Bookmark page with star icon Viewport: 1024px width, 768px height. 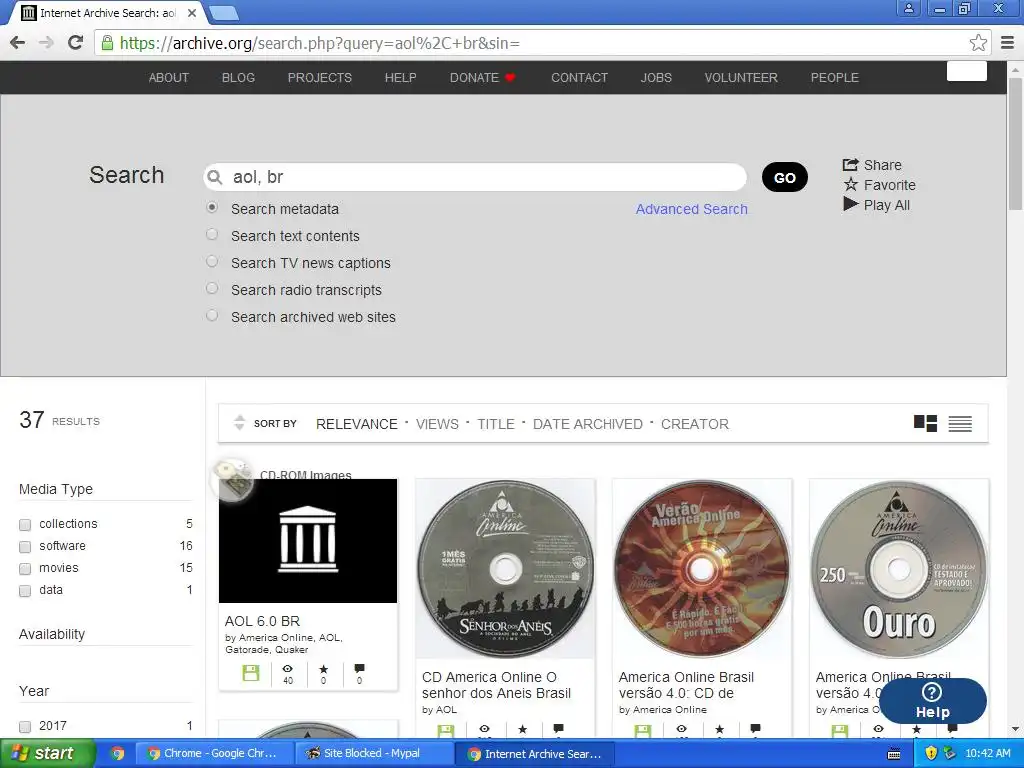click(x=978, y=43)
